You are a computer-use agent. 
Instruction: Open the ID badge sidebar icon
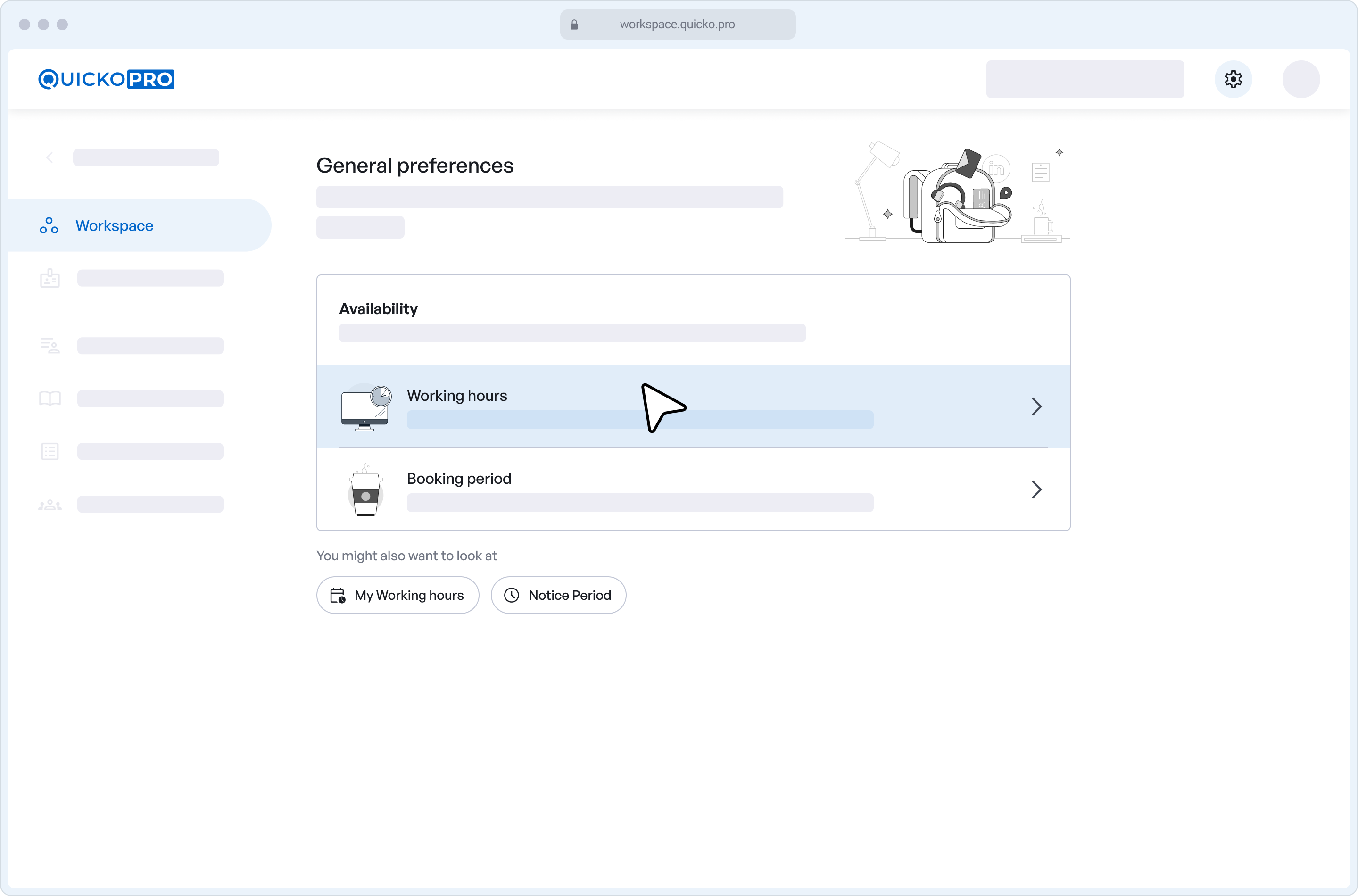tap(50, 278)
